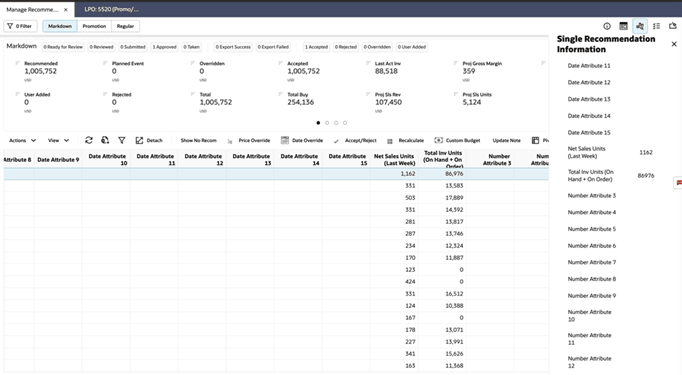The height and width of the screenshot is (375, 682).
Task: Click the Date Attribute 10 column header
Action: [x=106, y=159]
